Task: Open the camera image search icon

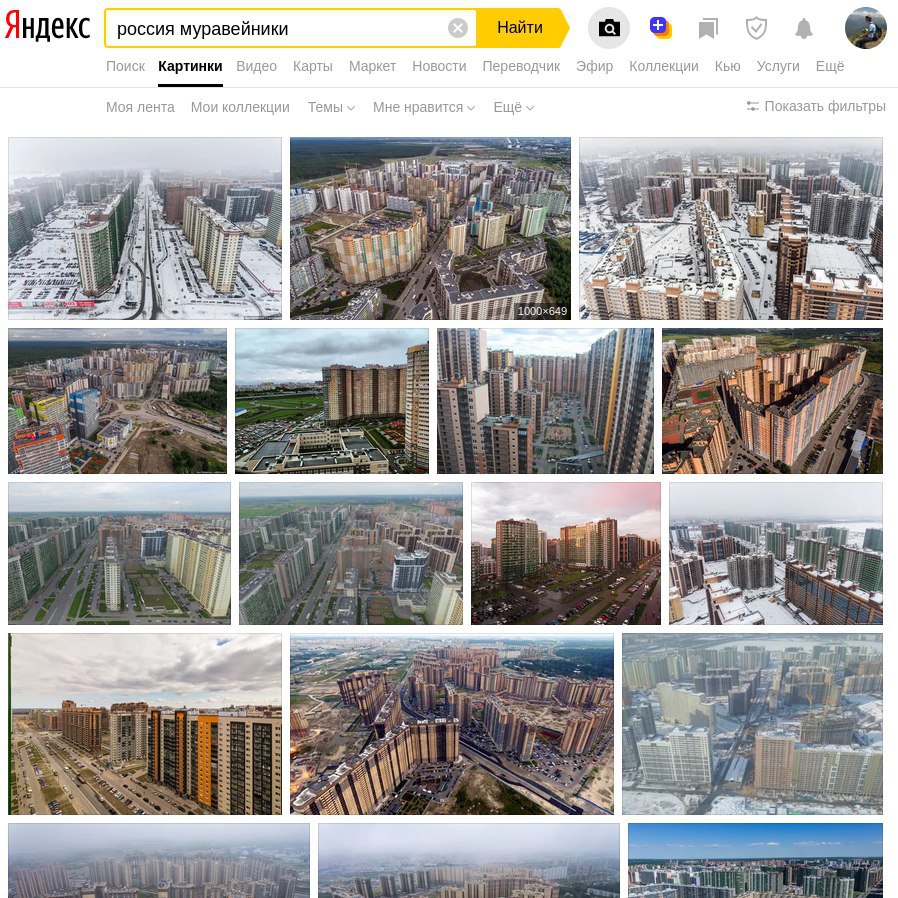Action: click(x=609, y=27)
